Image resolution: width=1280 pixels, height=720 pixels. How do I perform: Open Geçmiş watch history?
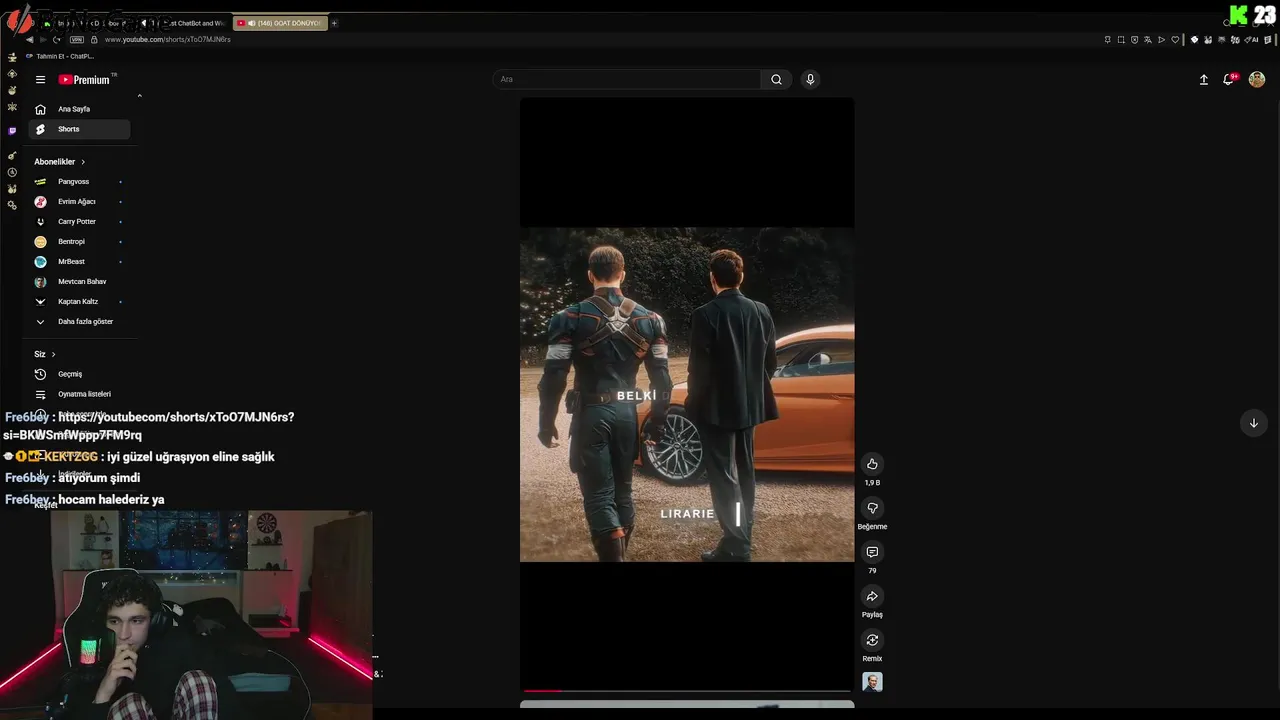(79, 374)
